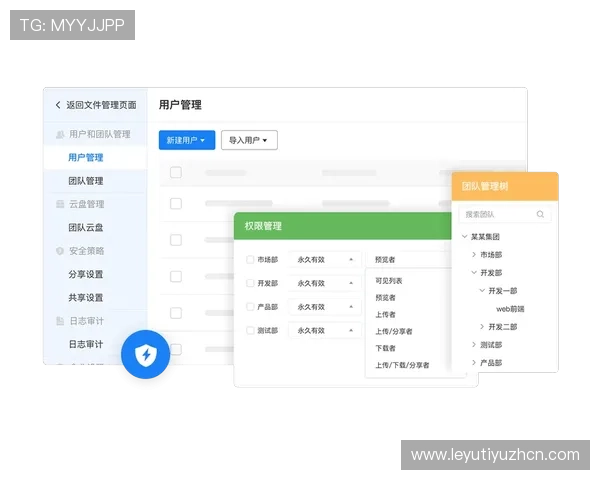Click the 日志审计 document icon
600x480 pixels.
pyautogui.click(x=60, y=321)
